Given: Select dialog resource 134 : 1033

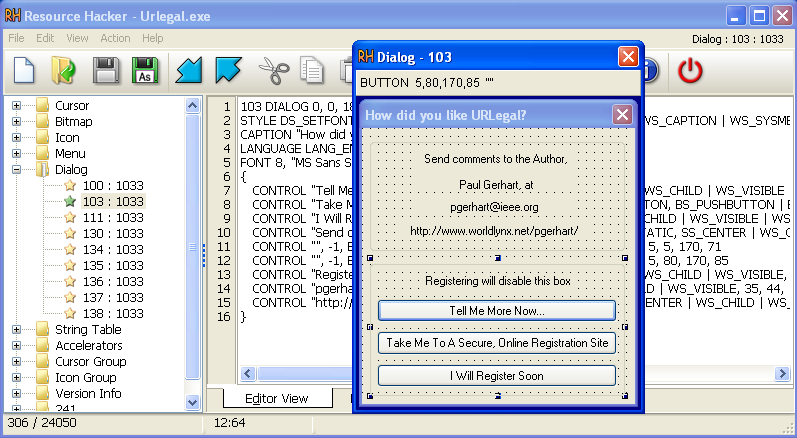Looking at the screenshot, I should pos(113,249).
